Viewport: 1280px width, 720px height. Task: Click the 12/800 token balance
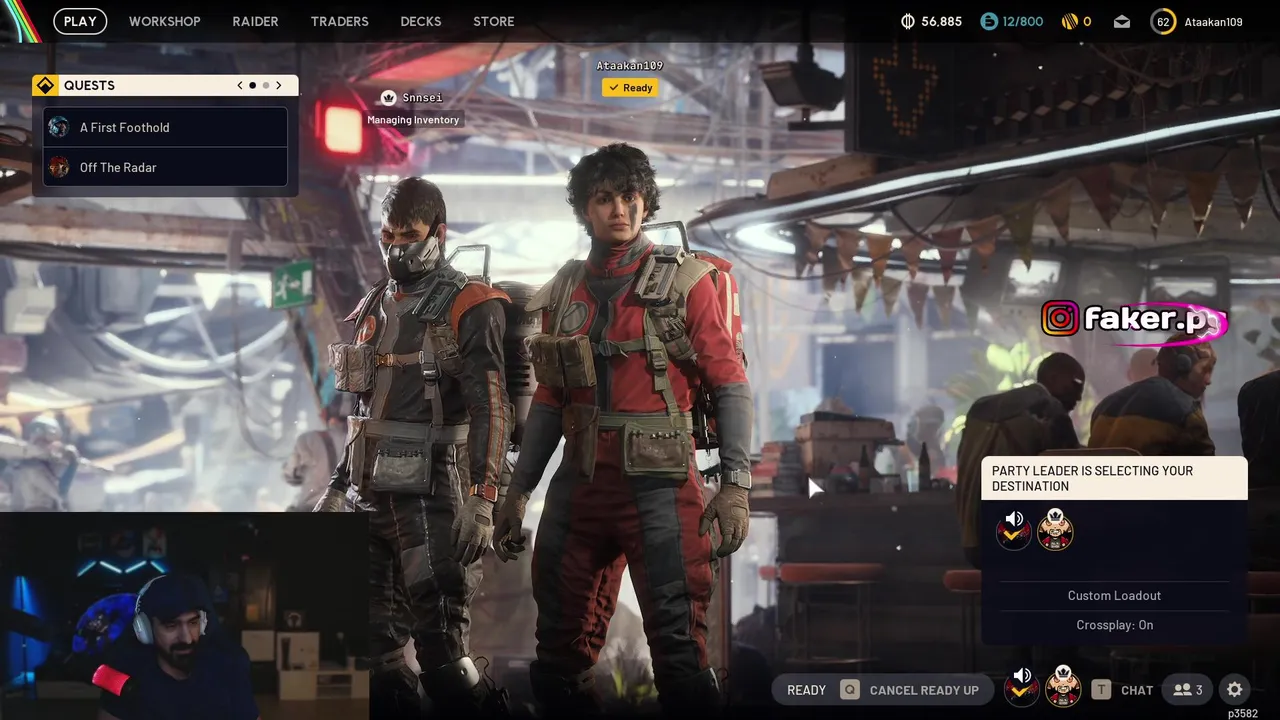pos(1022,21)
